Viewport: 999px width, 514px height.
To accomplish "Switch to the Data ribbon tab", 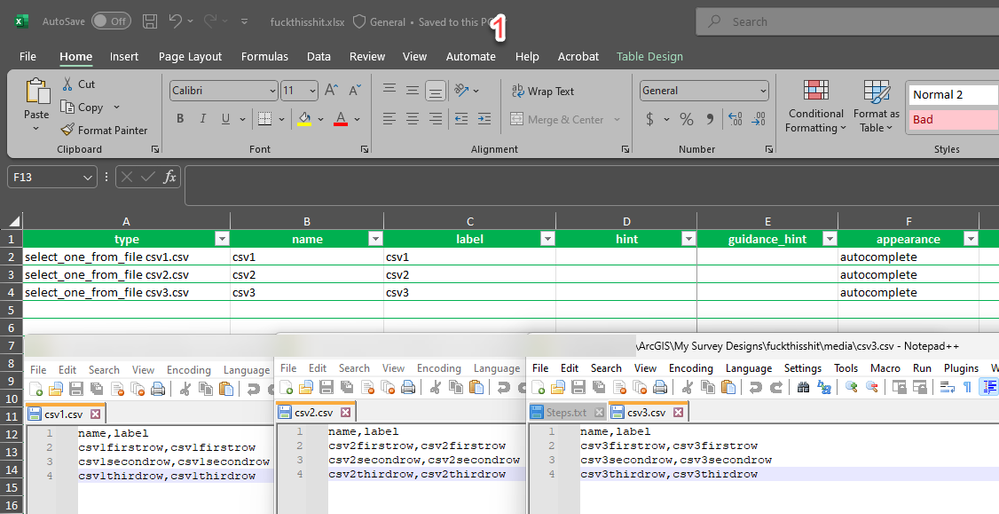I will [319, 57].
